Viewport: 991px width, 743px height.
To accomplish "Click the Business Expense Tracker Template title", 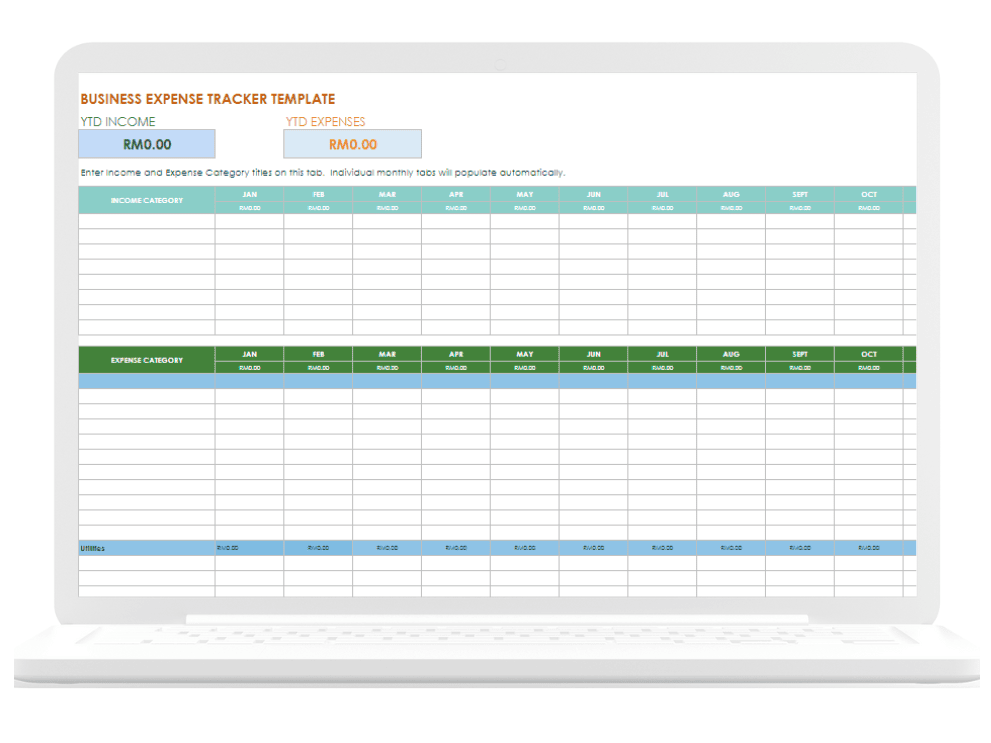I will click(207, 99).
